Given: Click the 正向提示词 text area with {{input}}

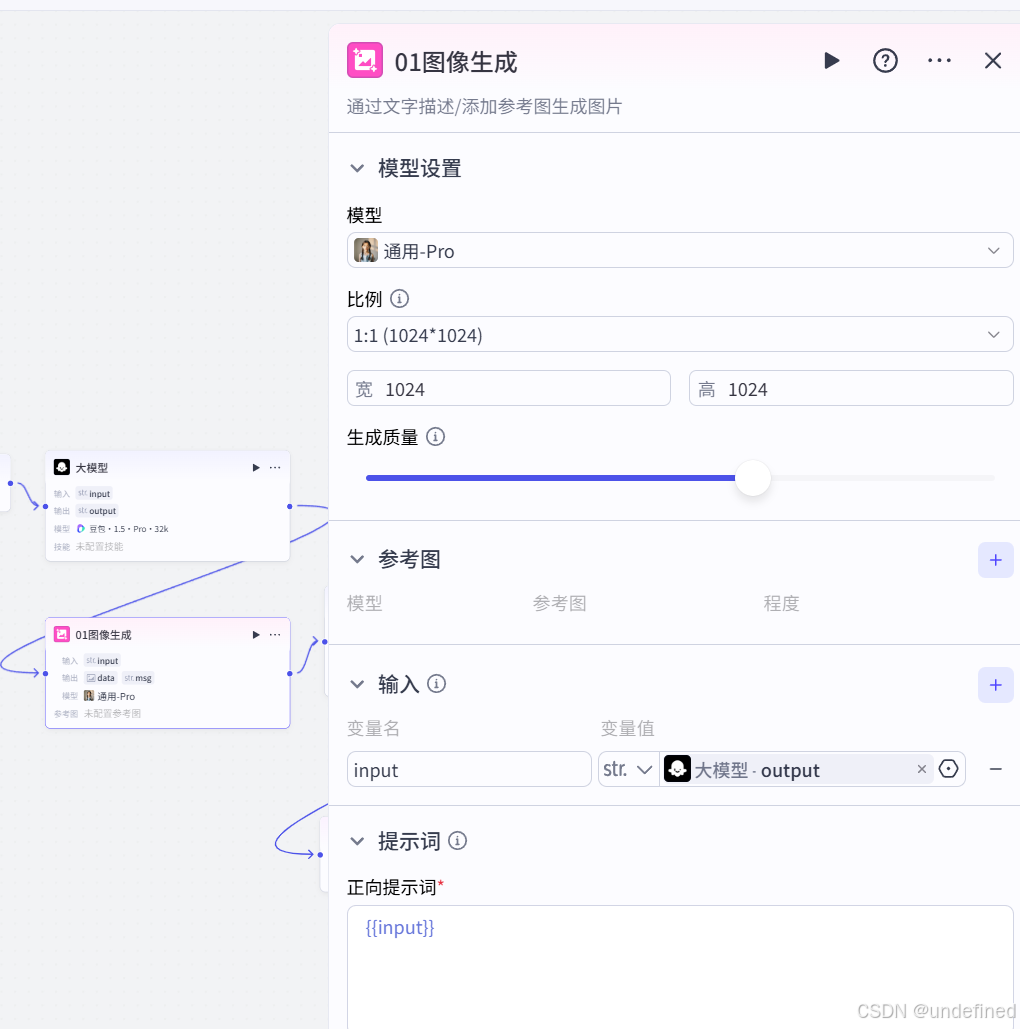Looking at the screenshot, I should [x=680, y=967].
